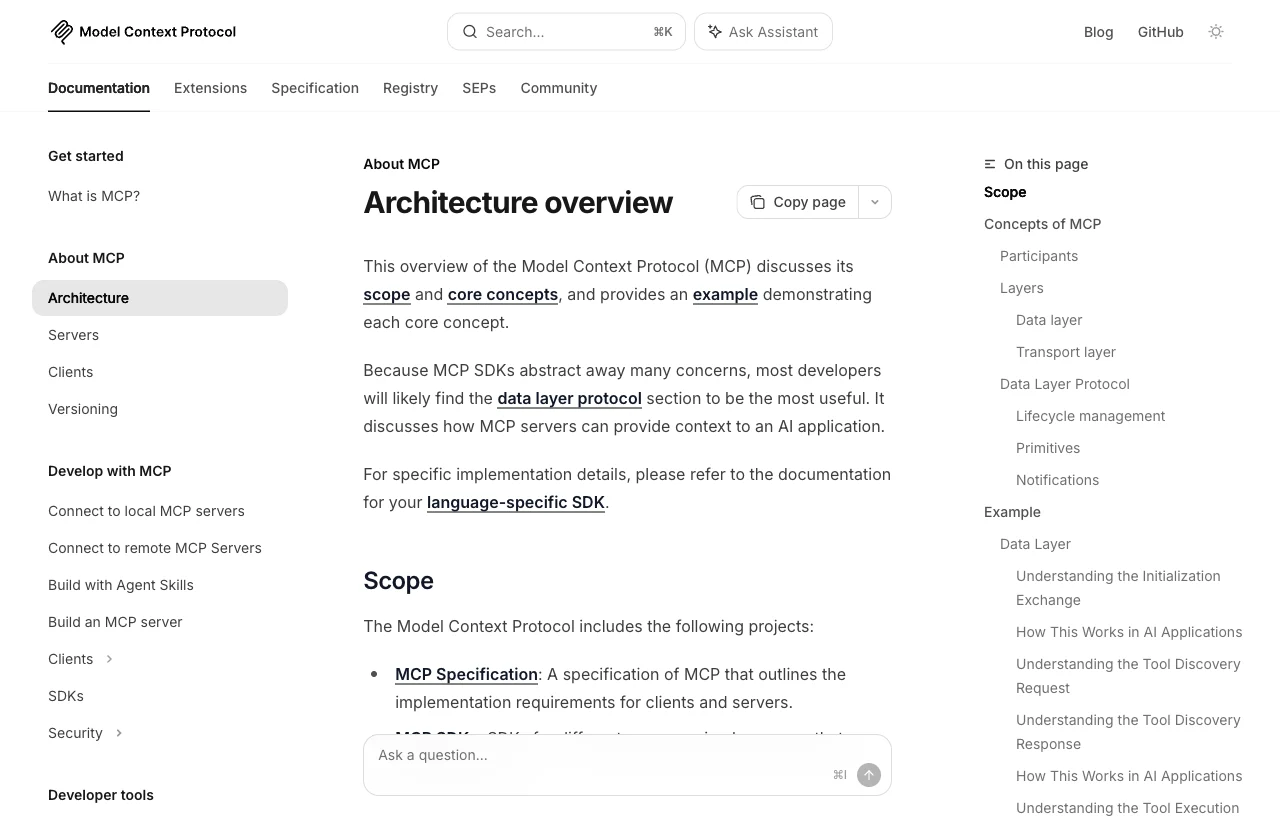Jump to Data Layer Protocol section

(x=1065, y=384)
